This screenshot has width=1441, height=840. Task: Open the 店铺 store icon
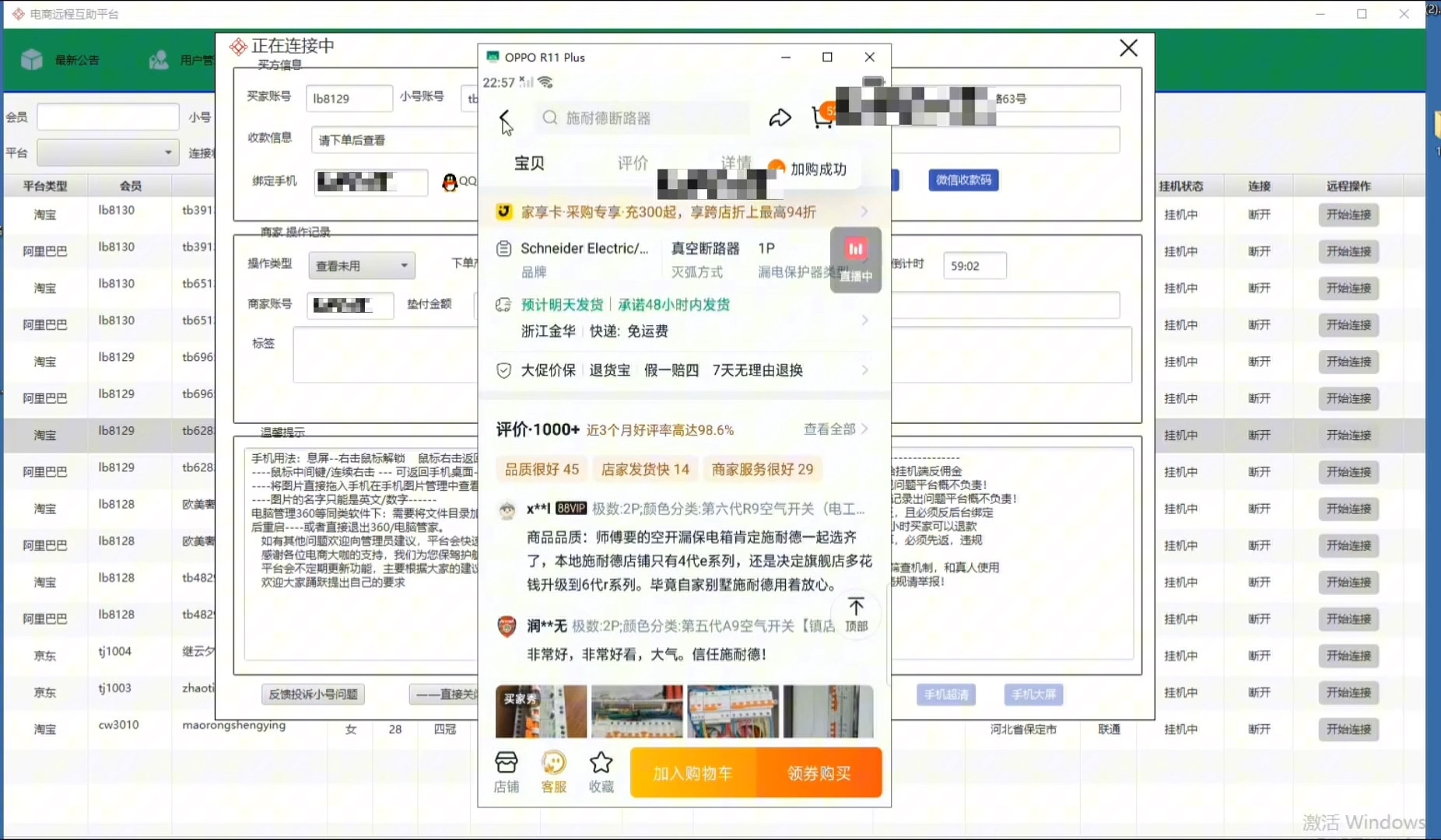[507, 772]
